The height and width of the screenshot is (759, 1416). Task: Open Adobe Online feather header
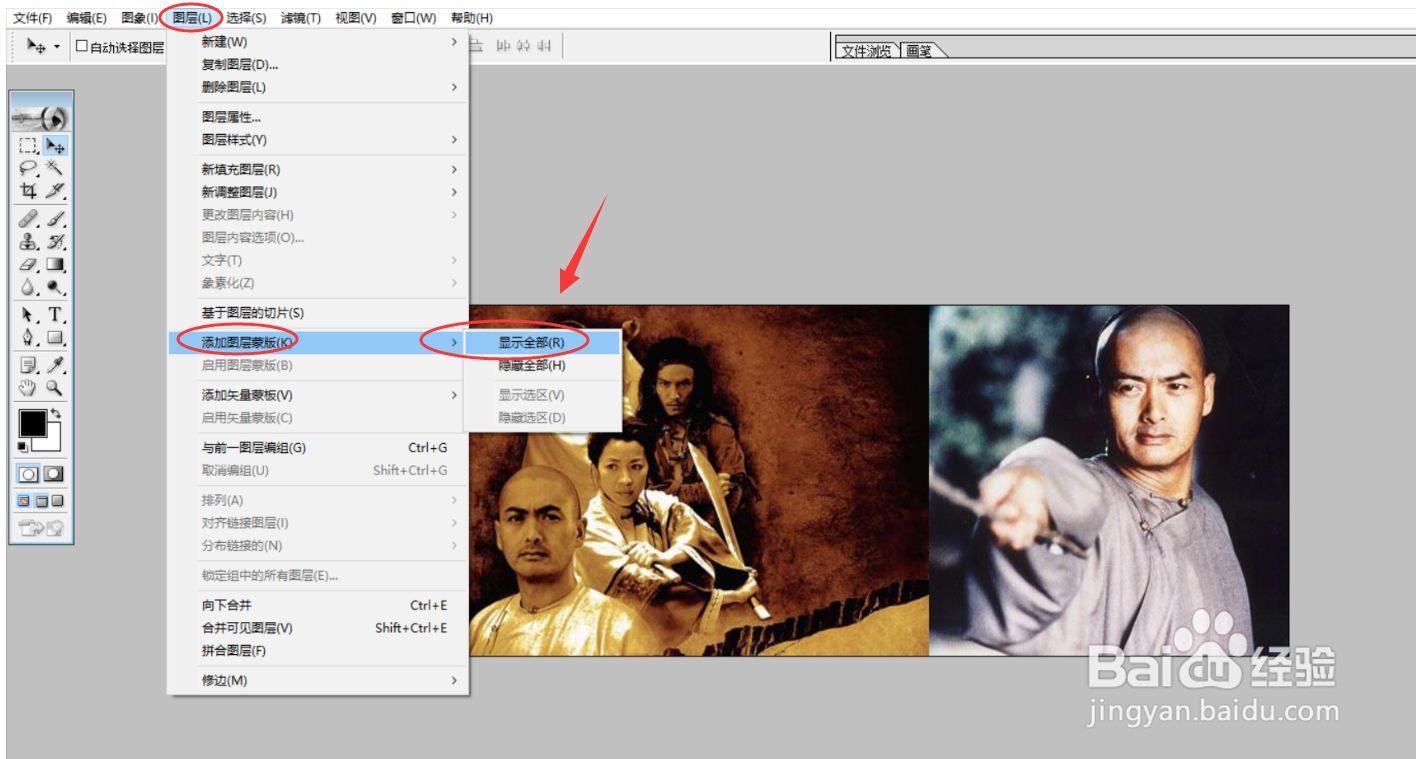point(41,117)
